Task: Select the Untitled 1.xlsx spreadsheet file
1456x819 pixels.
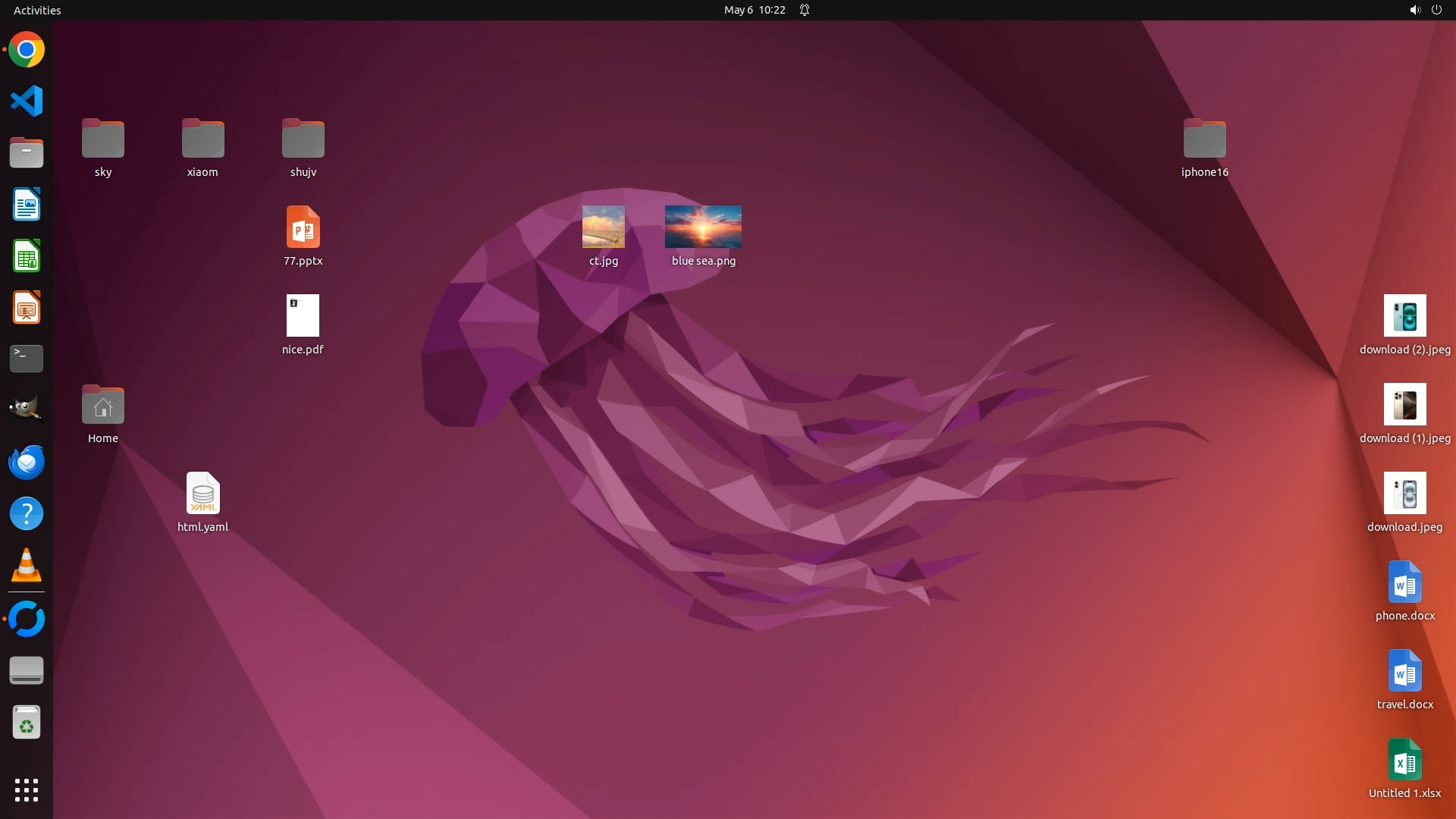Action: pos(1404,760)
